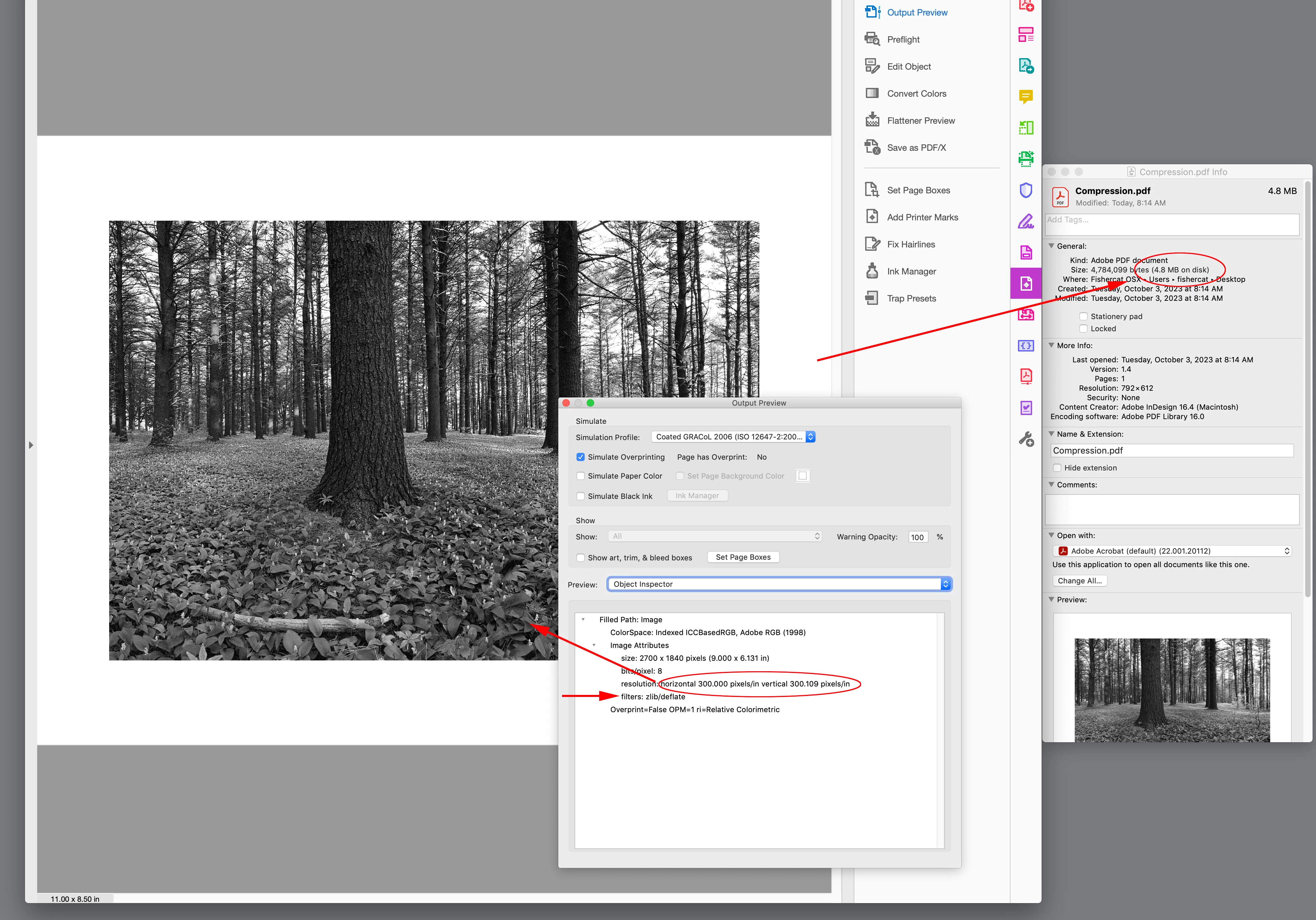Open the Protect shield tool in sidebar
The image size is (1316, 920).
(x=1025, y=190)
